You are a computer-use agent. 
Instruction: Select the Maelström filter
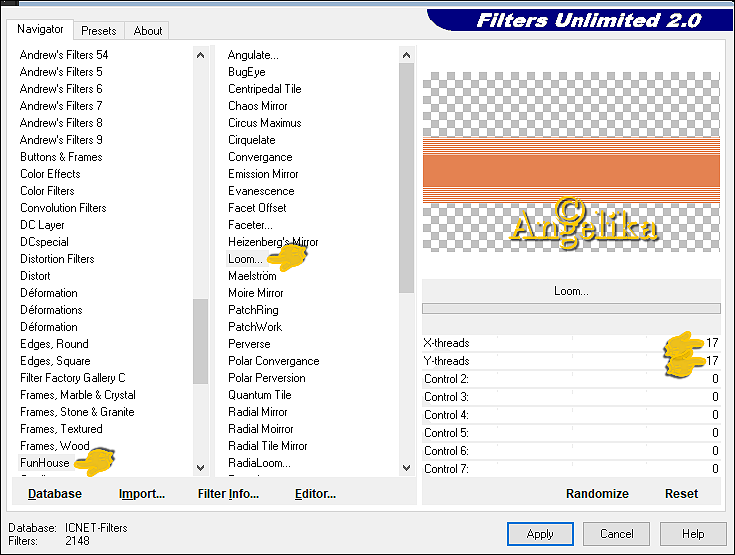tap(252, 276)
